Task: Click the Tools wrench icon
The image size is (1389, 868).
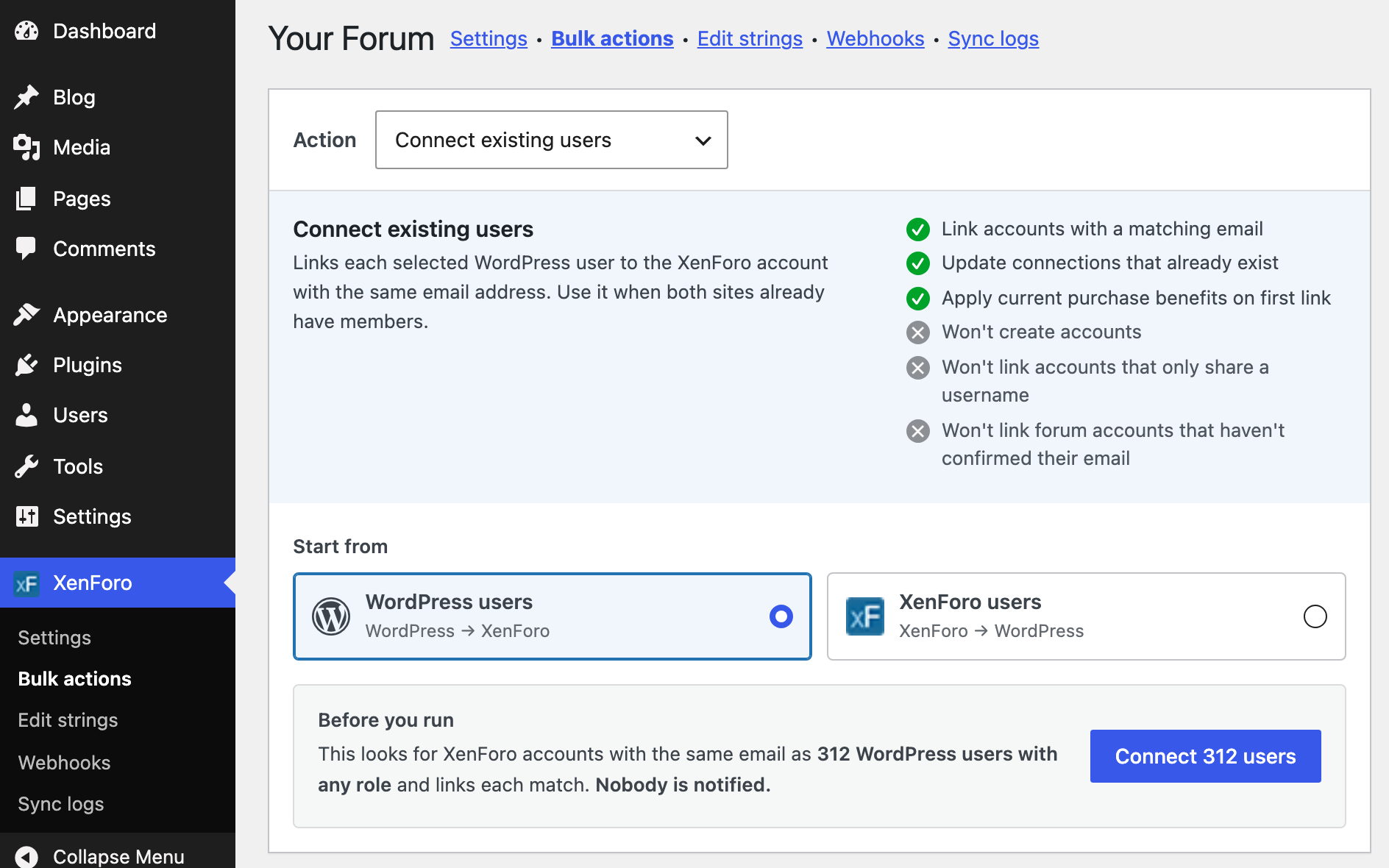Action: pos(26,466)
